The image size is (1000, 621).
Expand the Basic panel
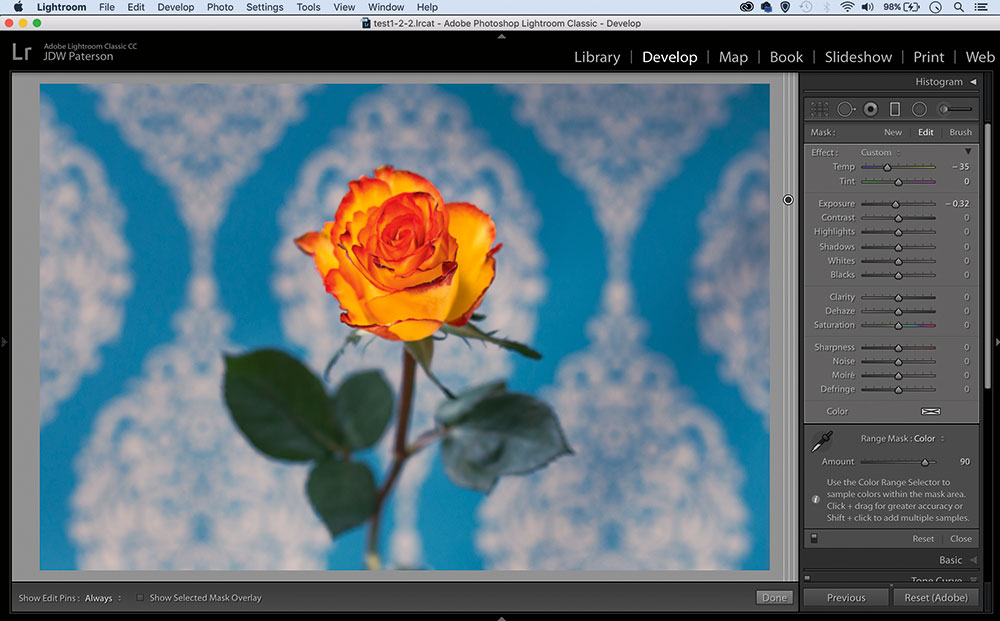[x=973, y=560]
